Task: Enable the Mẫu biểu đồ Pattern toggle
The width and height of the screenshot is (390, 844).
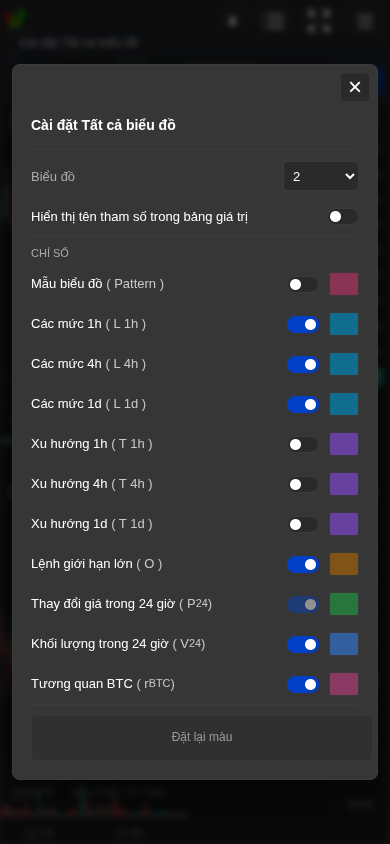Action: click(x=303, y=284)
